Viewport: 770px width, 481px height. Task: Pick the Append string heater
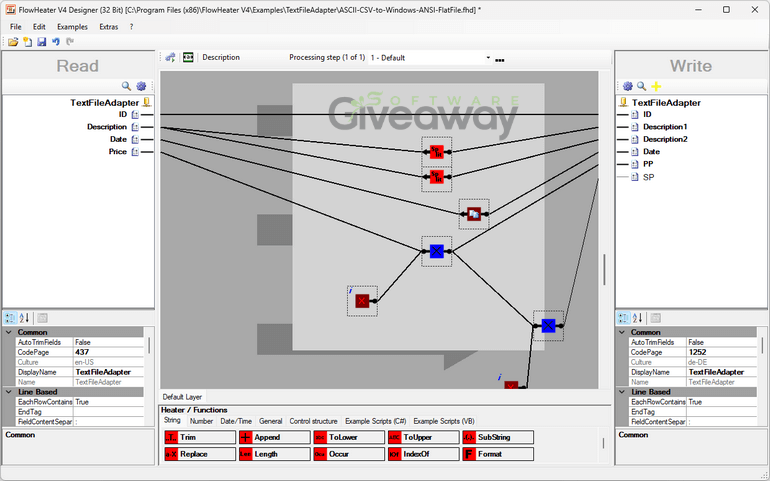[x=275, y=437]
